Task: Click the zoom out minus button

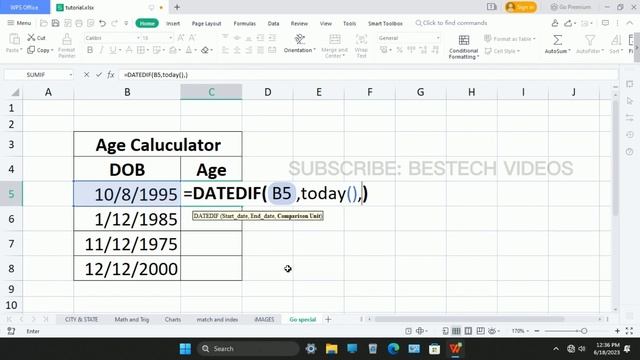Action: (x=537, y=331)
